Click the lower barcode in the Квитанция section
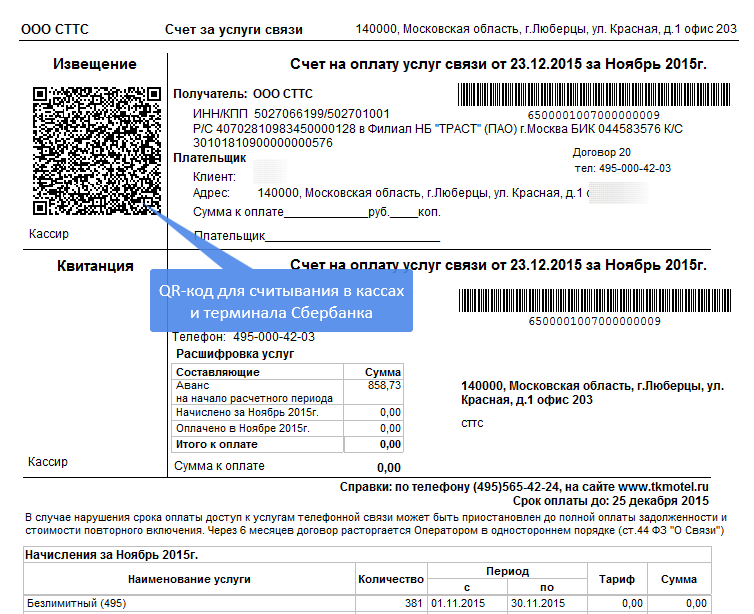This screenshot has height=614, width=754. click(x=595, y=301)
